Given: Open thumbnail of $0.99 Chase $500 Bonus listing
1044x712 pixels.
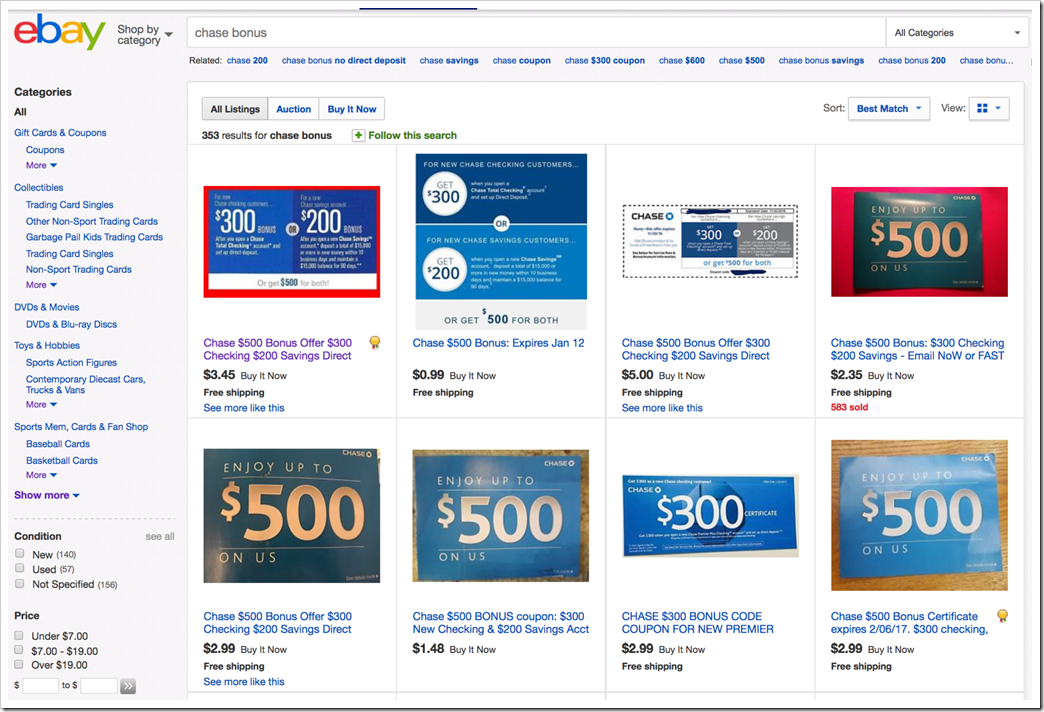Looking at the screenshot, I should click(501, 242).
